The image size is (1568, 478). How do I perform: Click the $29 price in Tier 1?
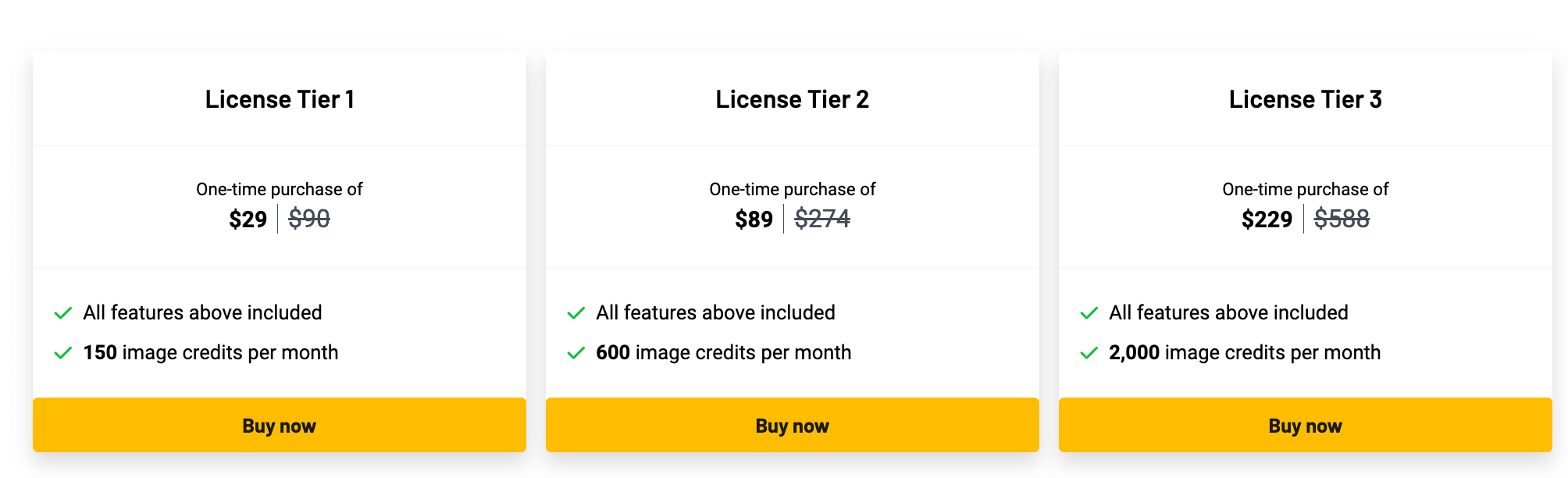pos(248,219)
